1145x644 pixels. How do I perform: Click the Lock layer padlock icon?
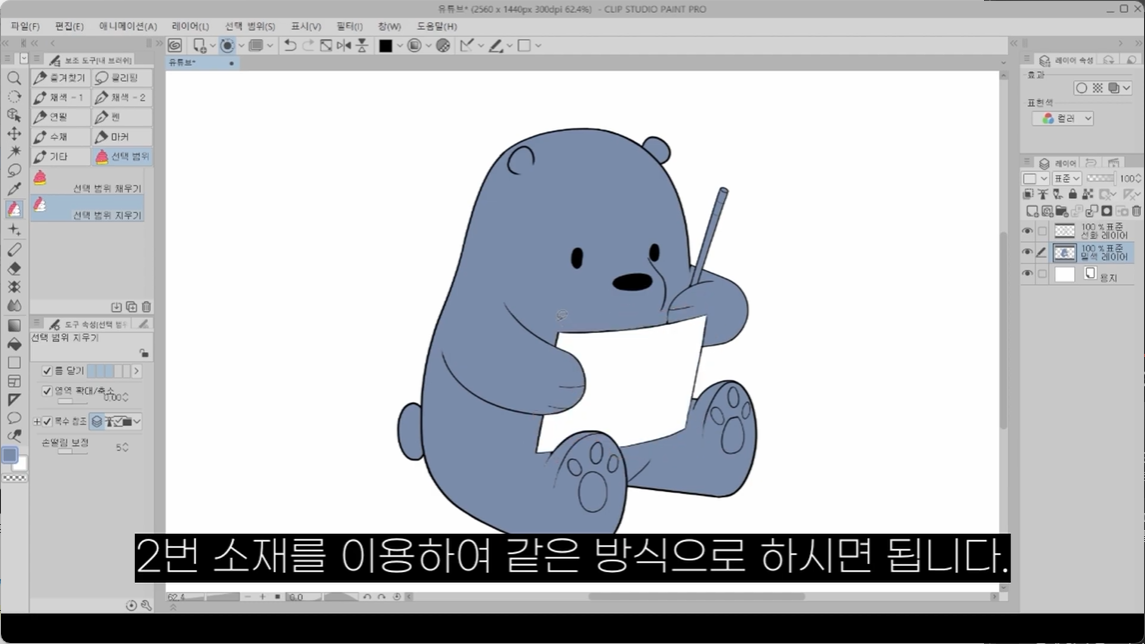click(x=1073, y=193)
